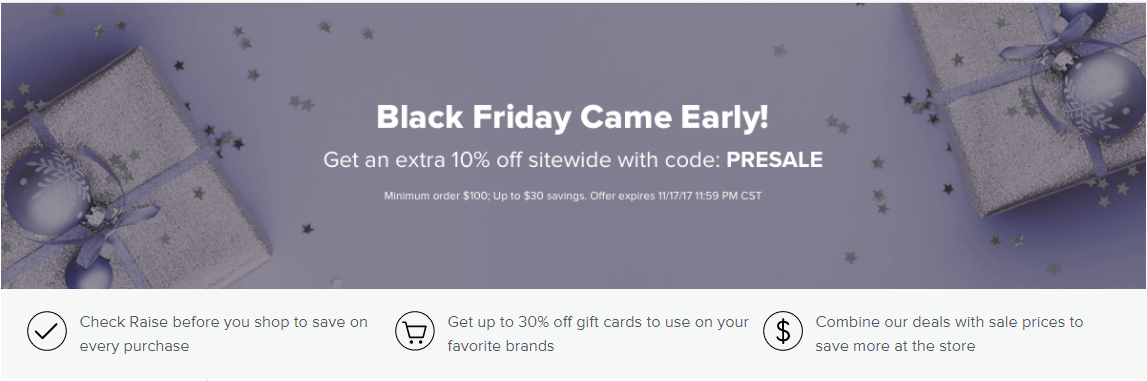Click the shopping cart icon
1147x381 pixels.
pos(415,333)
